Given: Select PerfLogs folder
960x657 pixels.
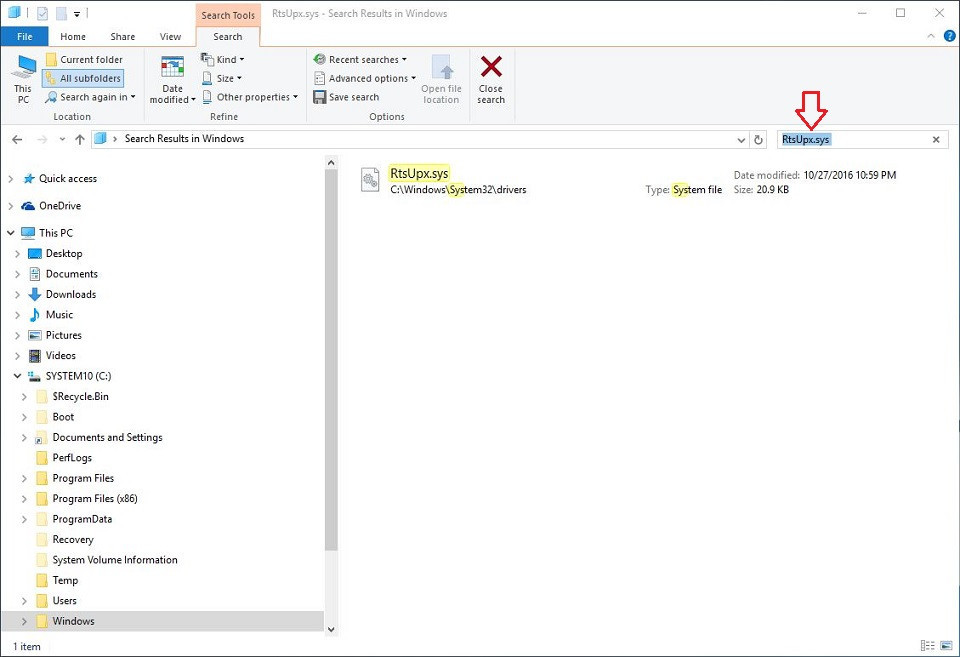Looking at the screenshot, I should (x=72, y=457).
